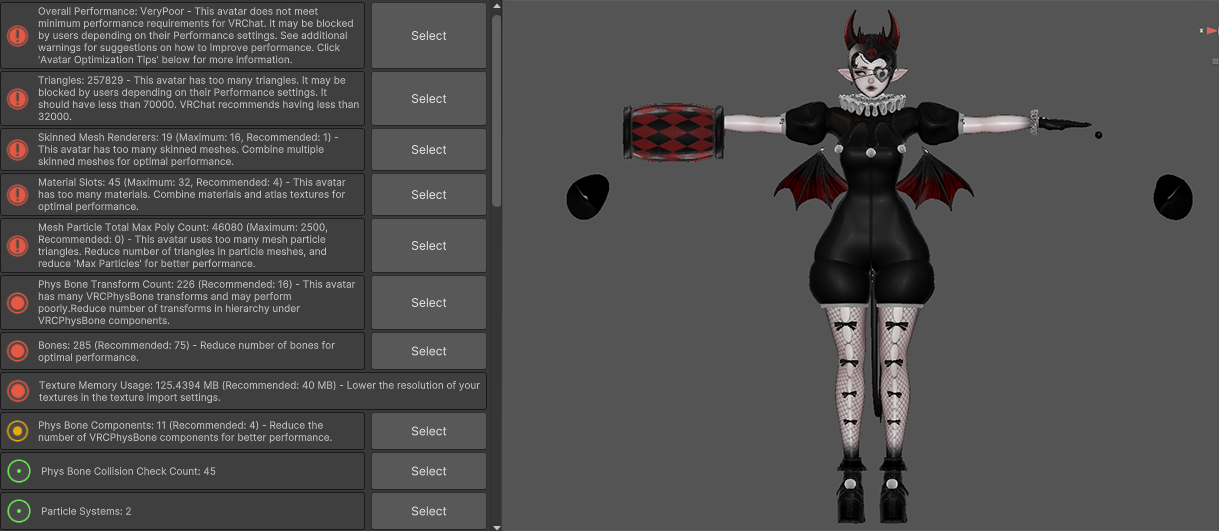Click the yellow warning icon for Phys Bone Components
The width and height of the screenshot is (1219, 531).
17,431
